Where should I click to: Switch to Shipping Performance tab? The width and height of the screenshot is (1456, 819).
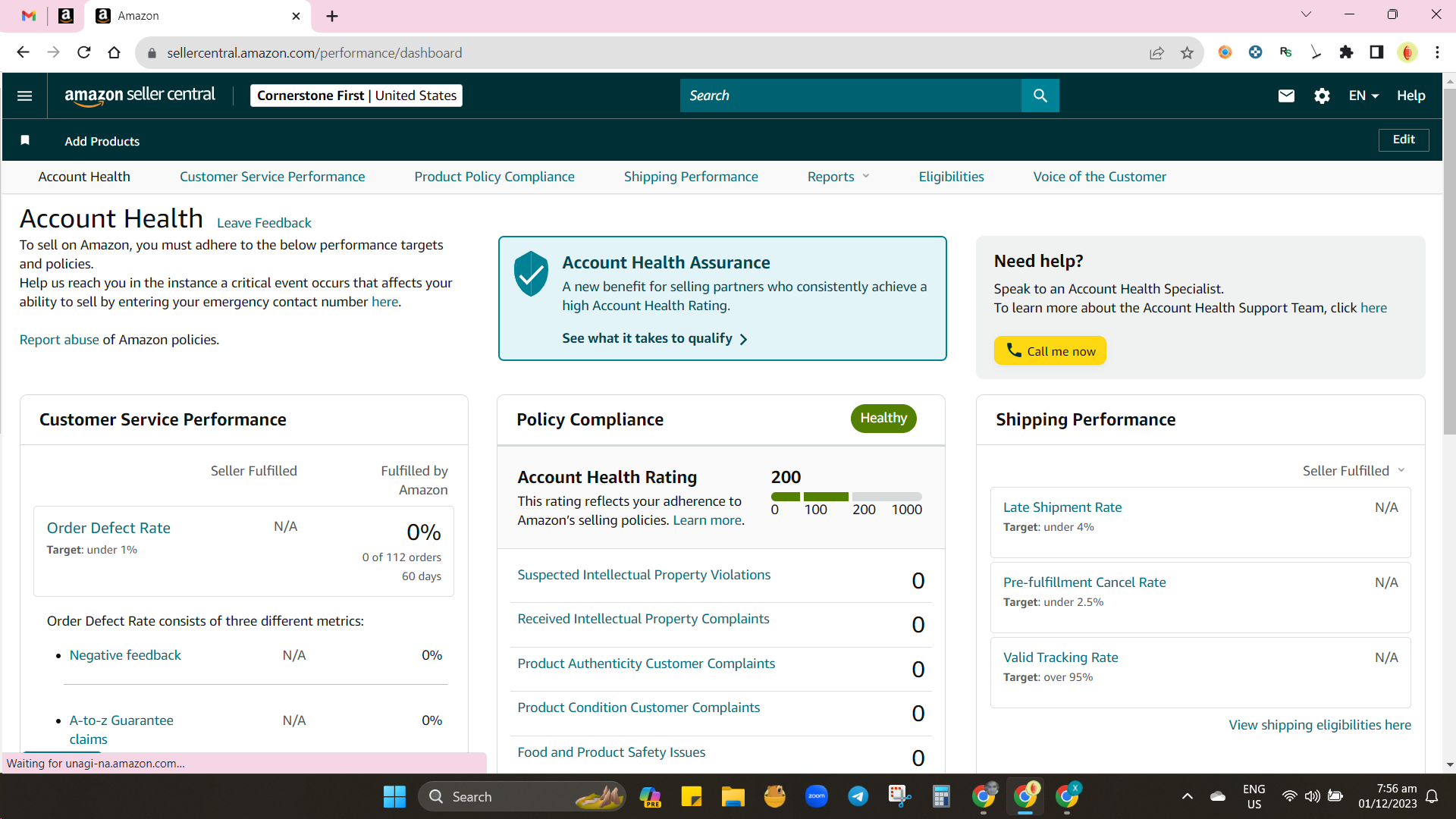click(691, 177)
